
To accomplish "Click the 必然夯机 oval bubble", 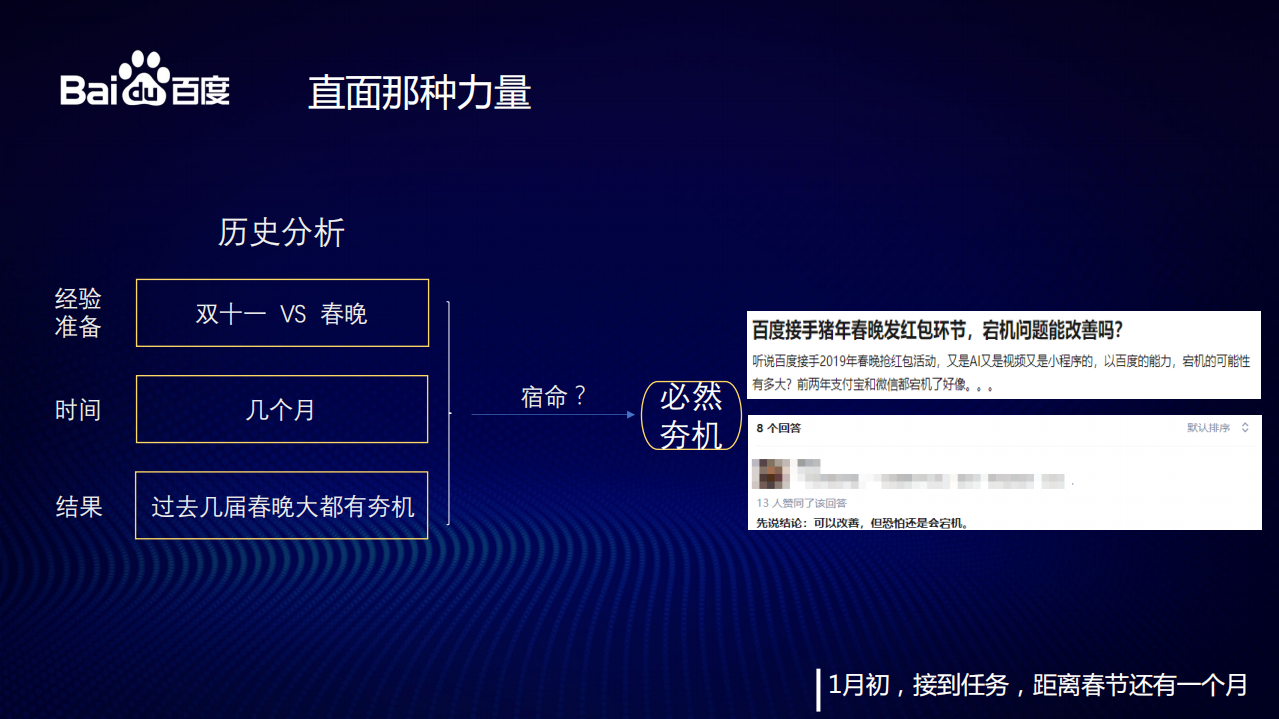I will [690, 414].
